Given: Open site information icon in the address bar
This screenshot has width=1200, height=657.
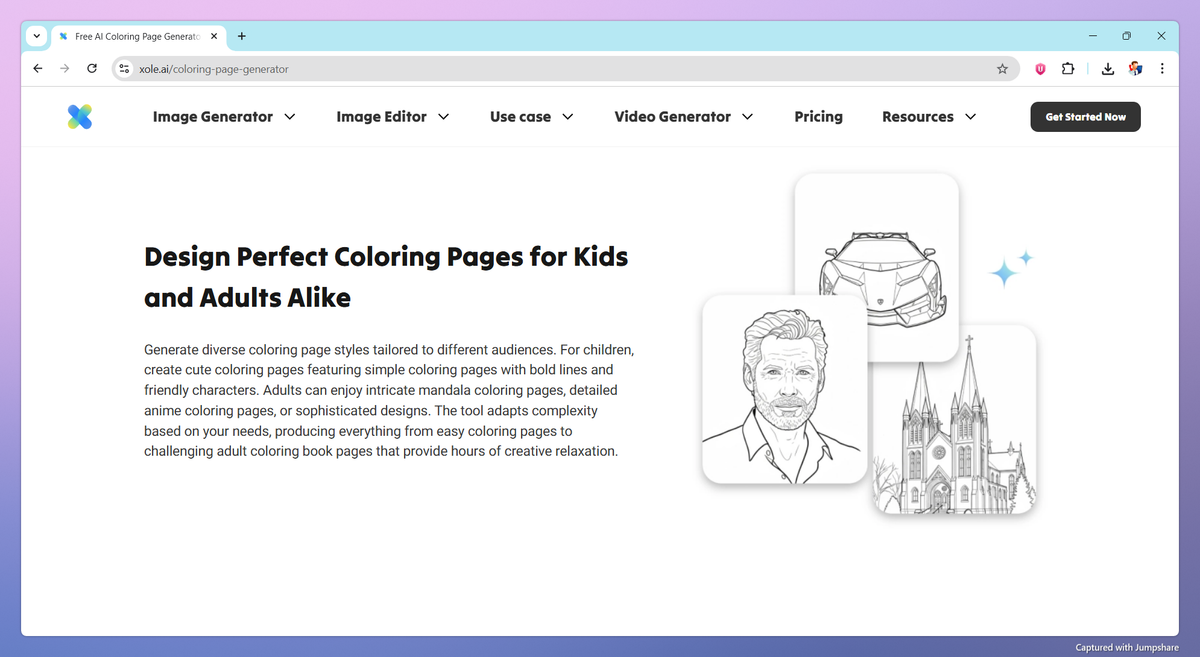Looking at the screenshot, I should pyautogui.click(x=123, y=68).
